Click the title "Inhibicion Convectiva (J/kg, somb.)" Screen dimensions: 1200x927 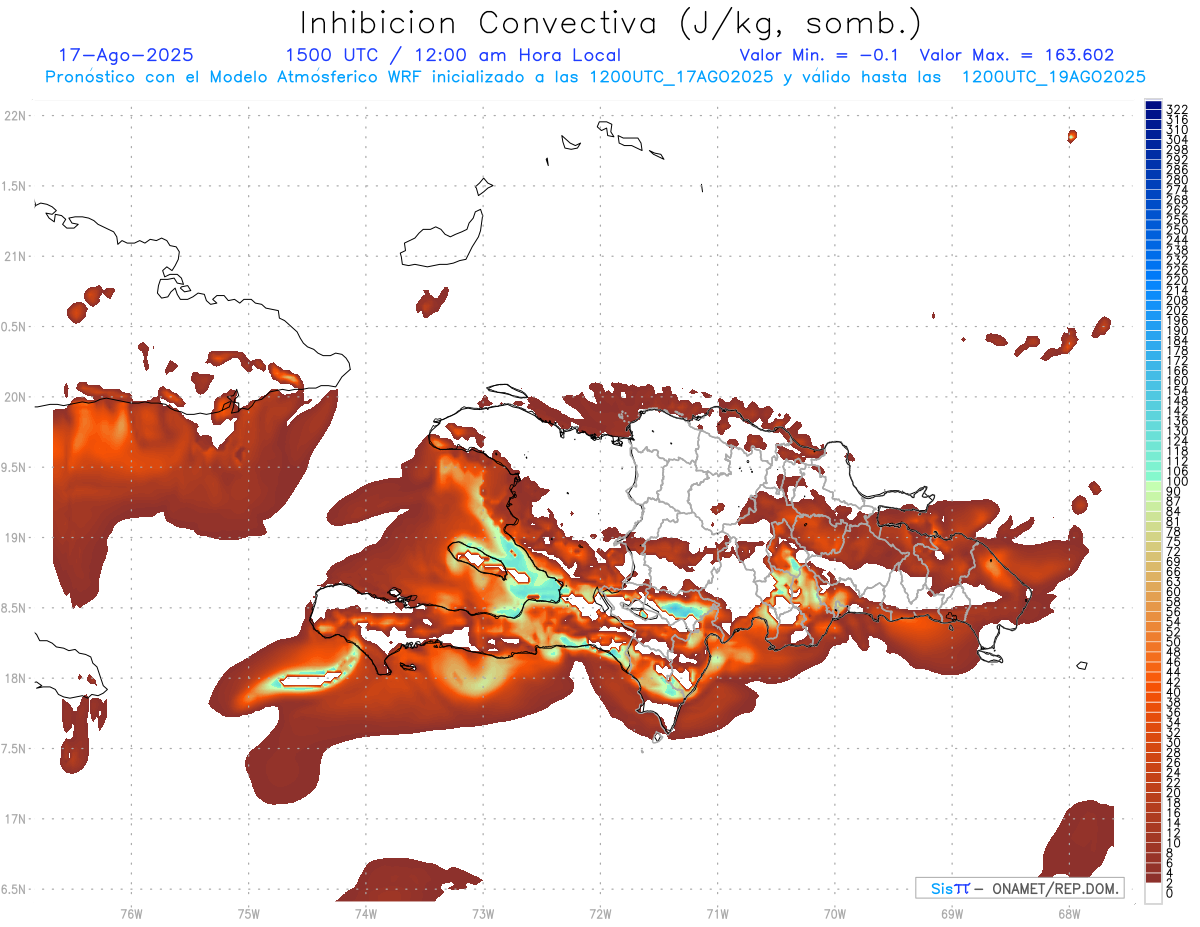point(610,23)
